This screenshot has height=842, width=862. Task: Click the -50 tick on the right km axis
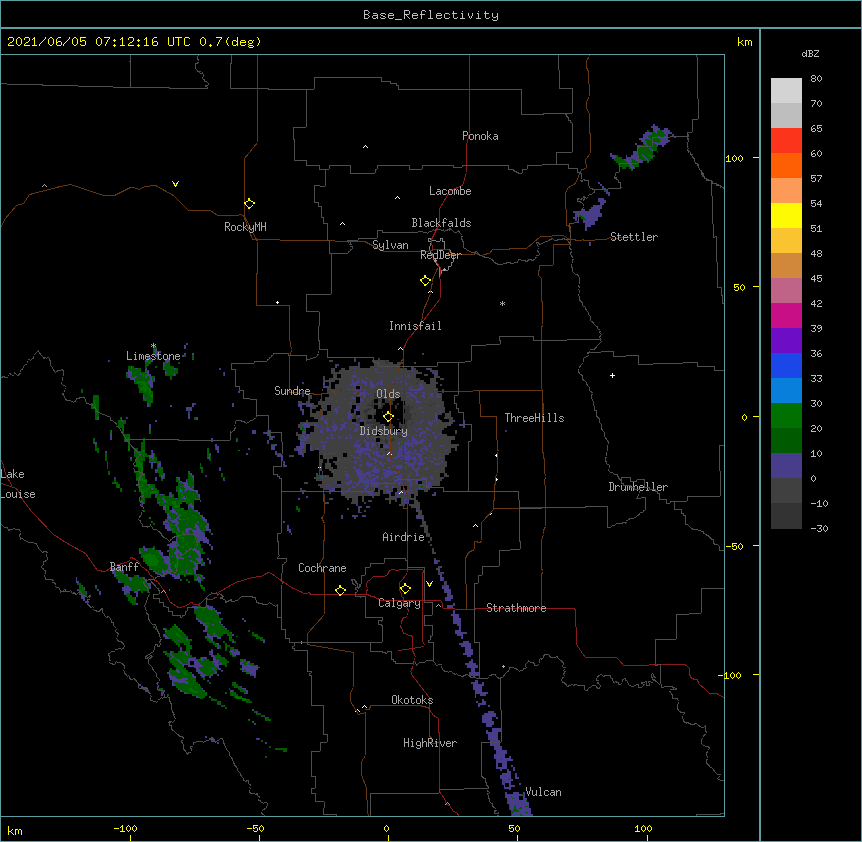coord(734,546)
